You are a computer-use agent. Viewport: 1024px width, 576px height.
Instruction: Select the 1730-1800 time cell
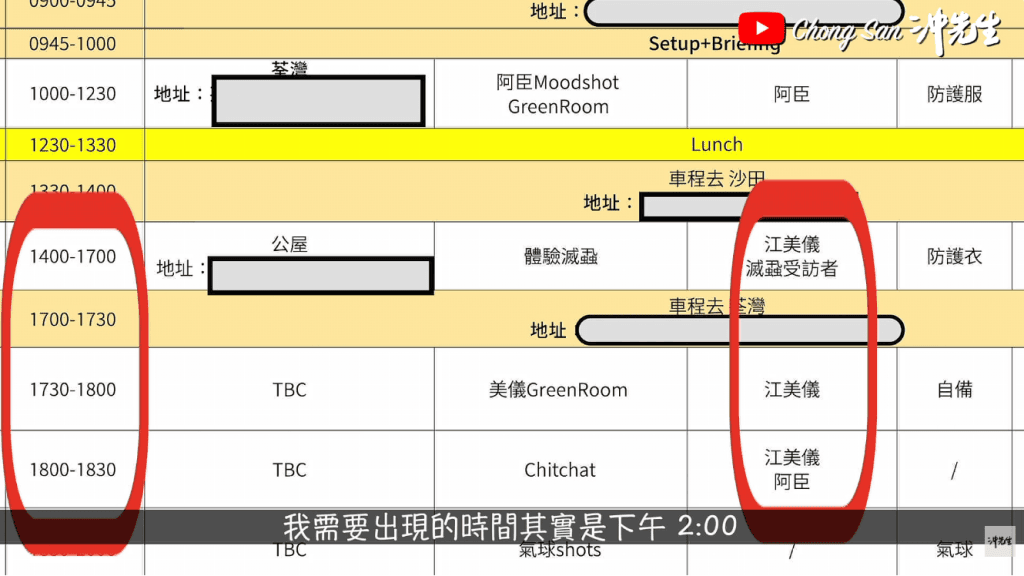click(x=72, y=389)
